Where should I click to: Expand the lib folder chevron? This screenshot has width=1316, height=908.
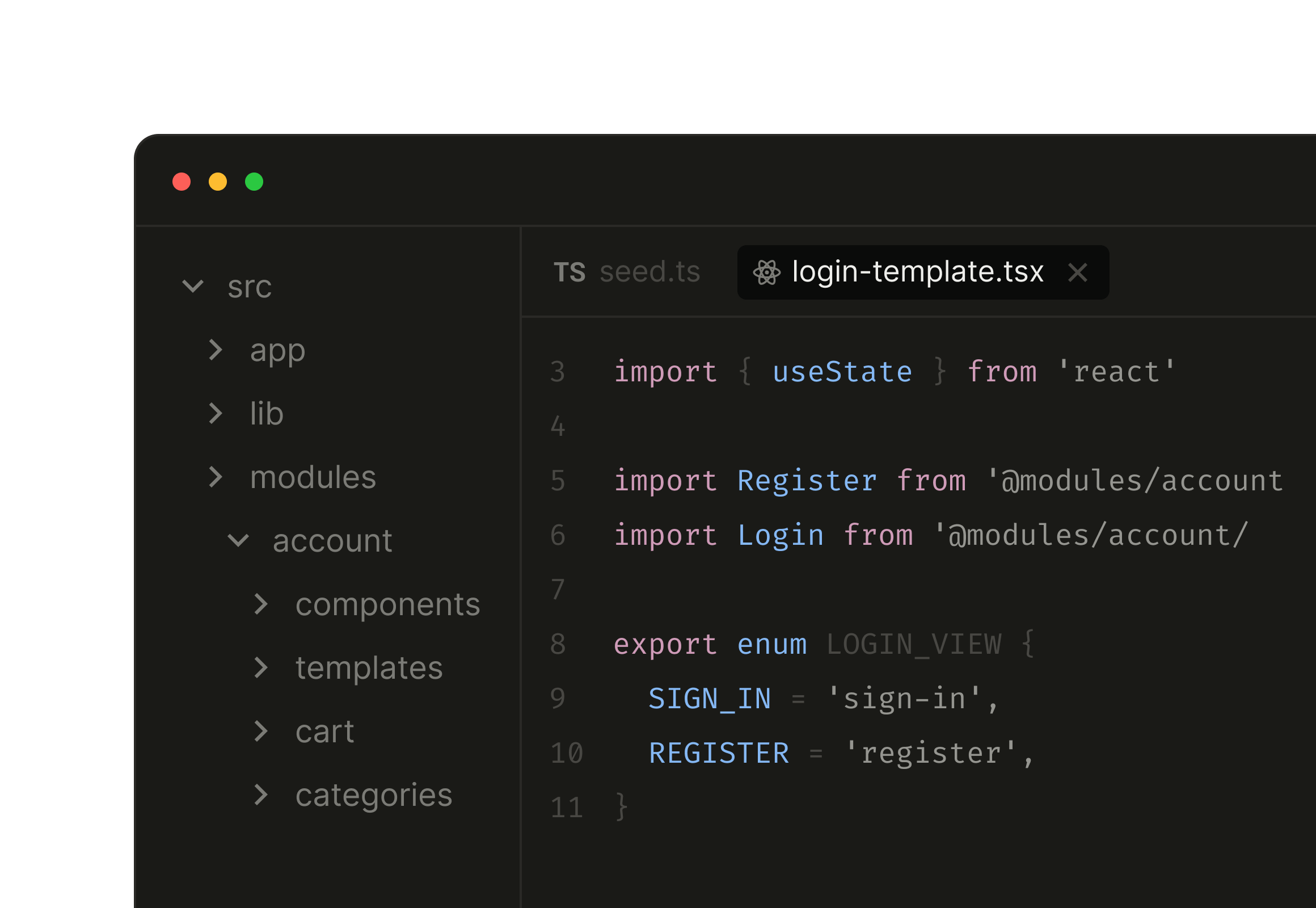tap(215, 414)
